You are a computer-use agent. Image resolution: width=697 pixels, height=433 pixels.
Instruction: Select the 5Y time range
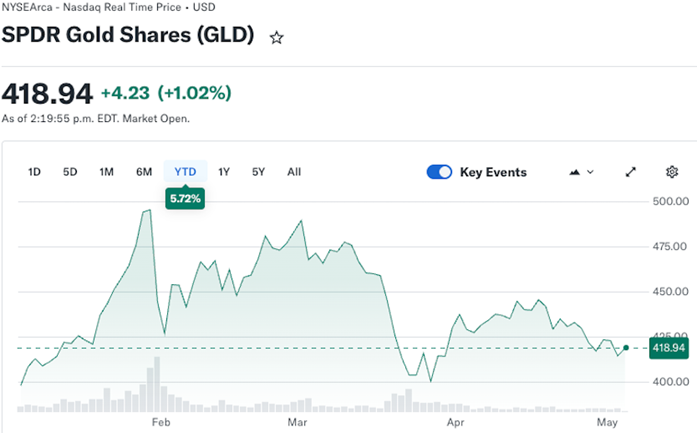[x=258, y=172]
